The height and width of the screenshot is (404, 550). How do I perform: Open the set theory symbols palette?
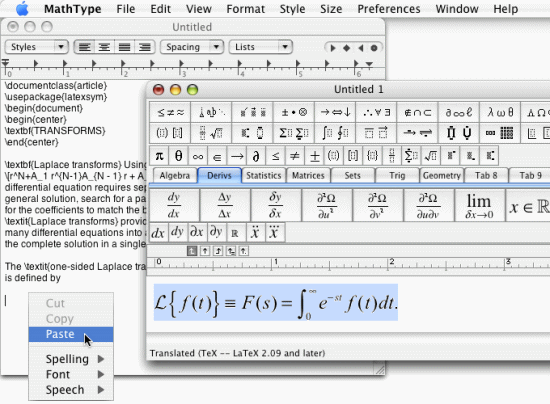click(x=417, y=112)
